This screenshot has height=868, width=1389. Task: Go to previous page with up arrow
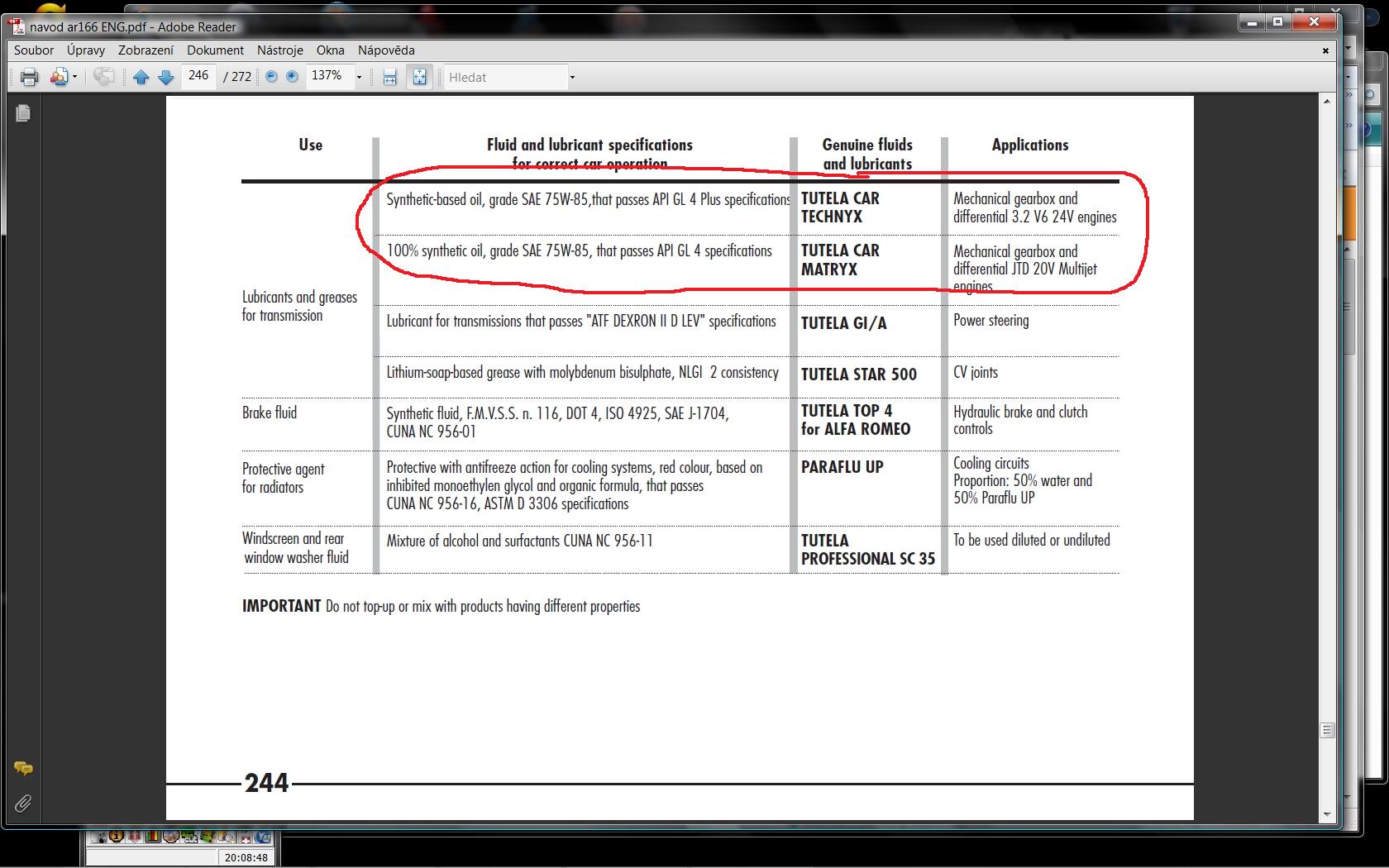[141, 78]
